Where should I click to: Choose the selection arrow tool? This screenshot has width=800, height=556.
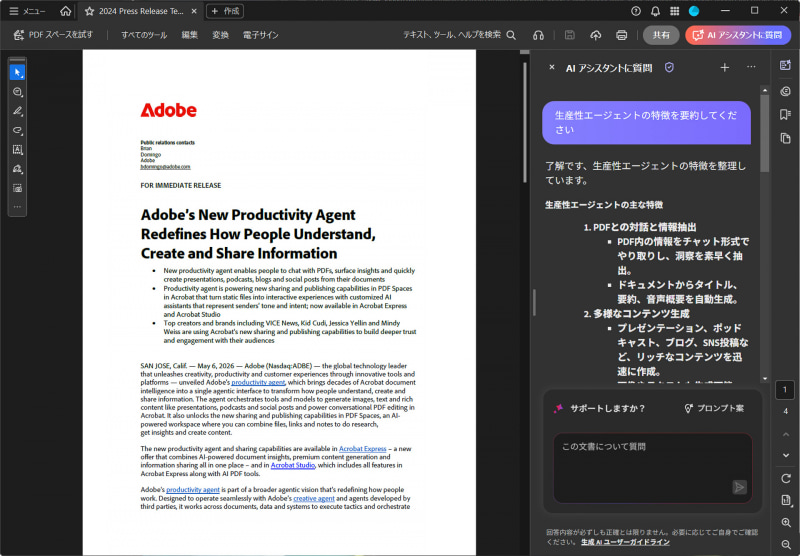click(17, 72)
